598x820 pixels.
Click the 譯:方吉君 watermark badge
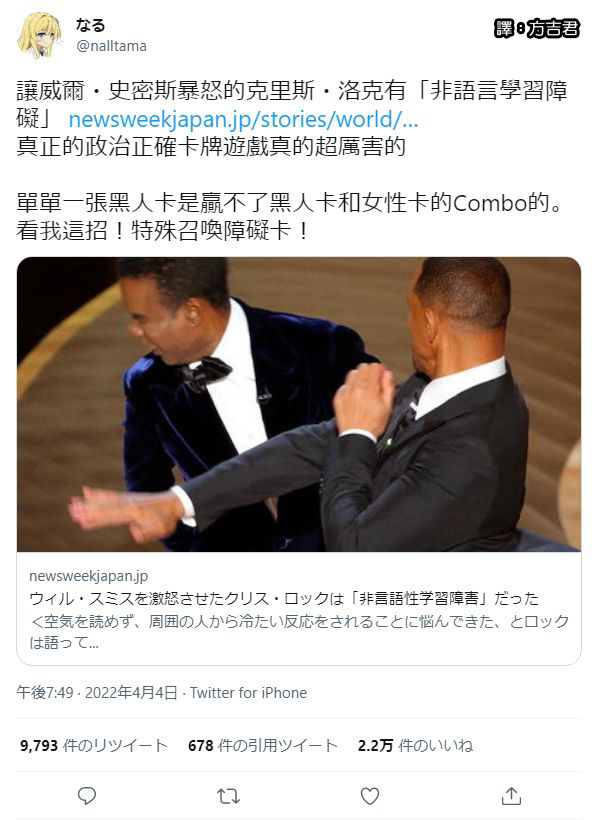(537, 28)
